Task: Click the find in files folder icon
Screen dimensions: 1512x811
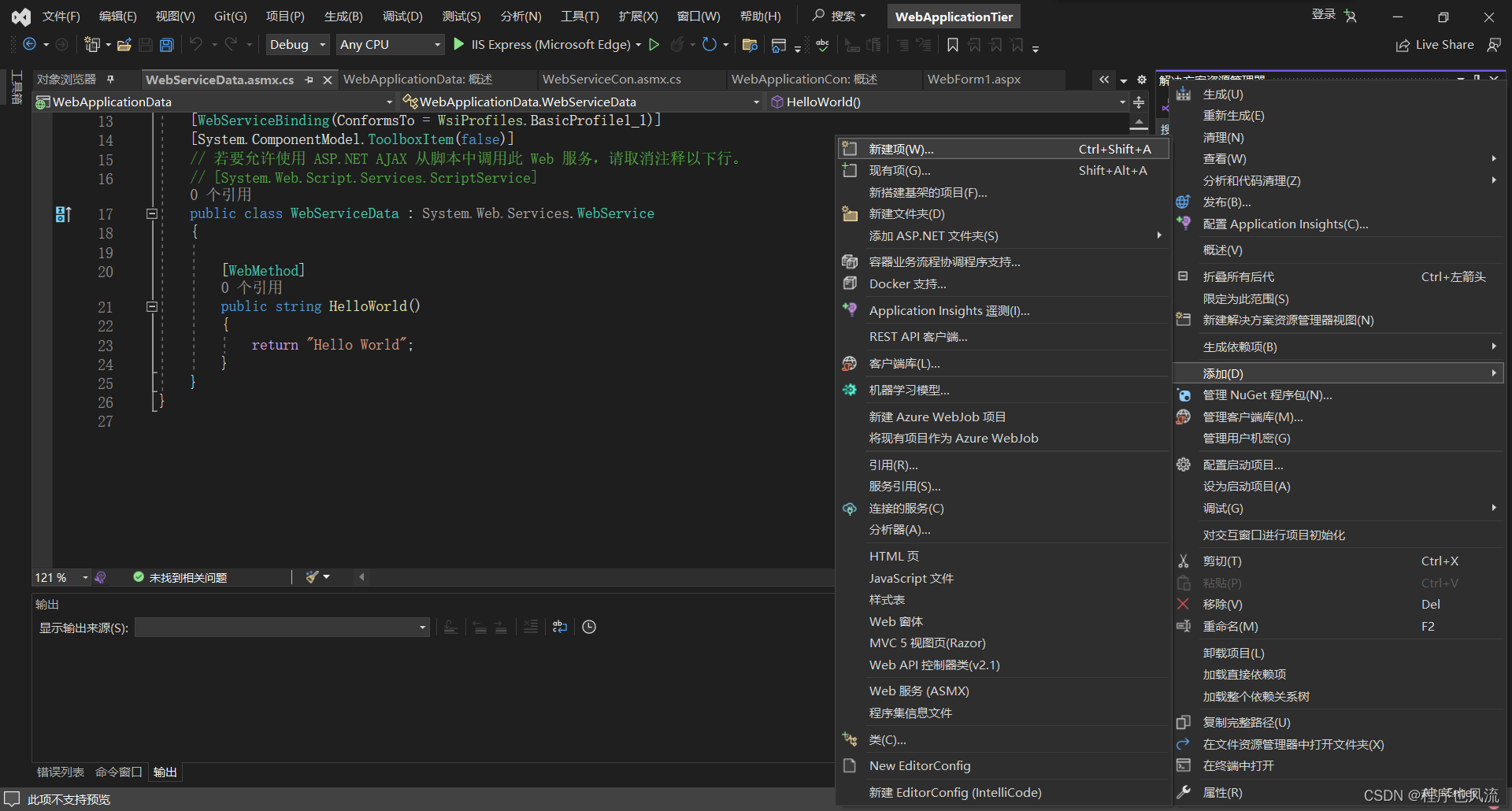Action: pos(750,45)
